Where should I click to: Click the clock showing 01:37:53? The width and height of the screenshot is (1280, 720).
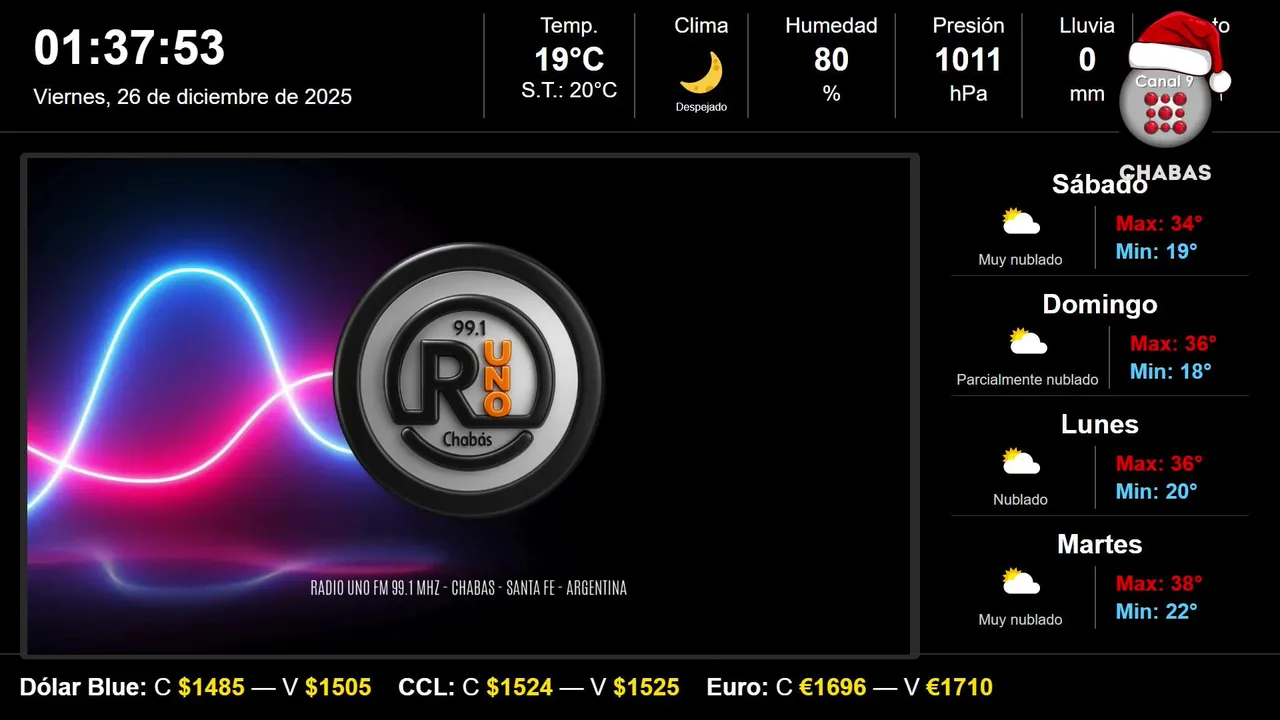(x=130, y=48)
